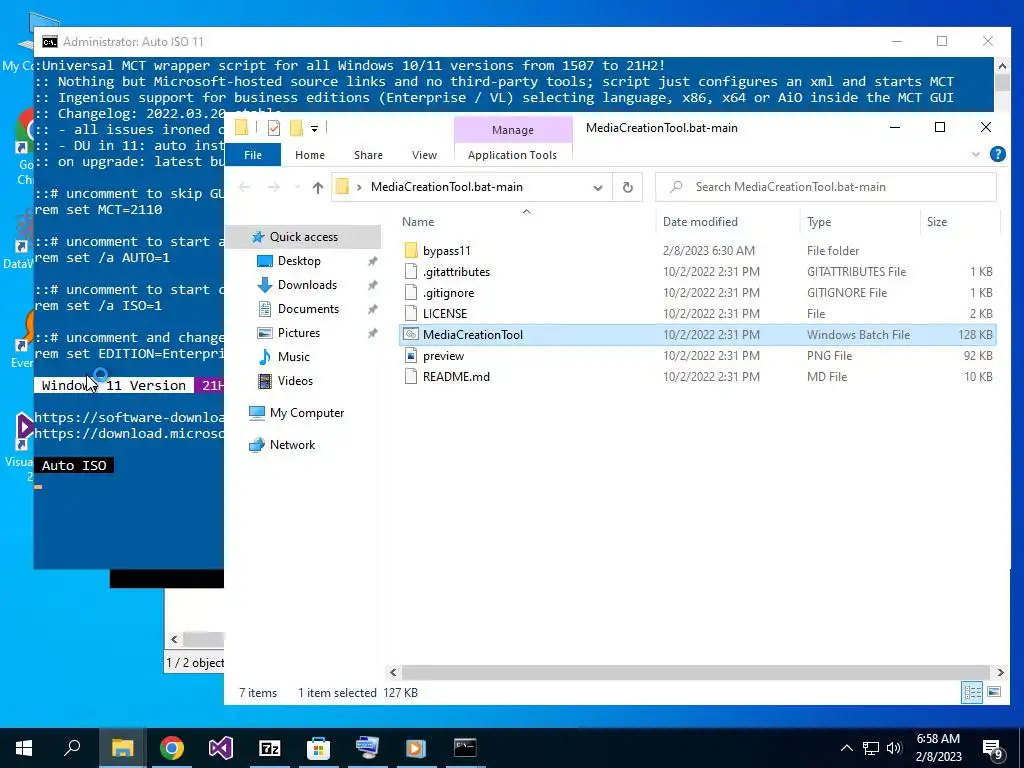Click GITATTRIBUTES File type cell
Viewport: 1024px width, 768px height.
[856, 272]
